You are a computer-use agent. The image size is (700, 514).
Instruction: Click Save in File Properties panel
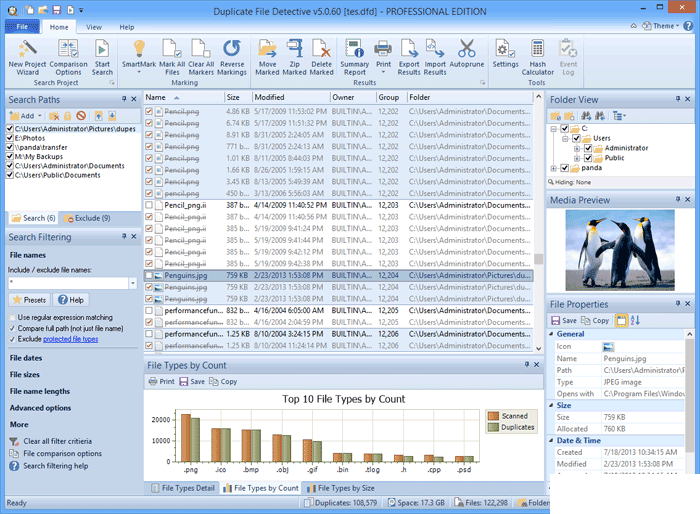564,320
